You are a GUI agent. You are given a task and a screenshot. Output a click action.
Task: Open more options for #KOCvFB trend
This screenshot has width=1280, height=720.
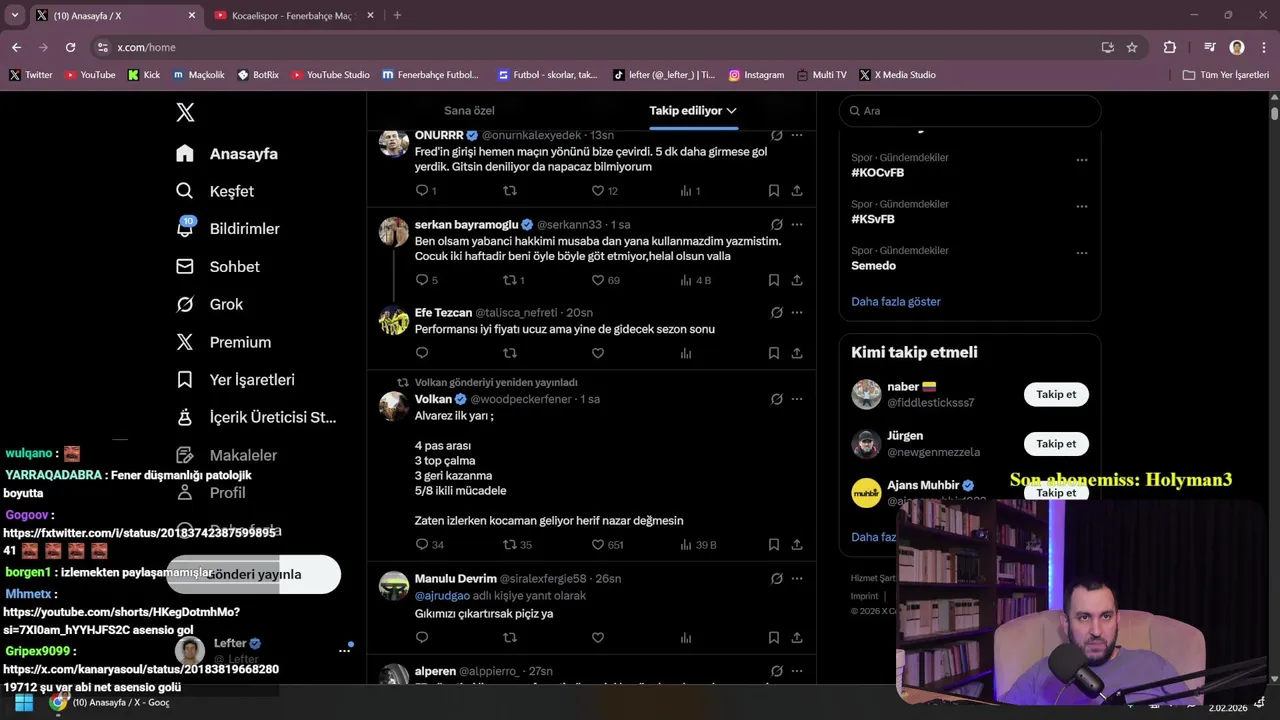1081,160
